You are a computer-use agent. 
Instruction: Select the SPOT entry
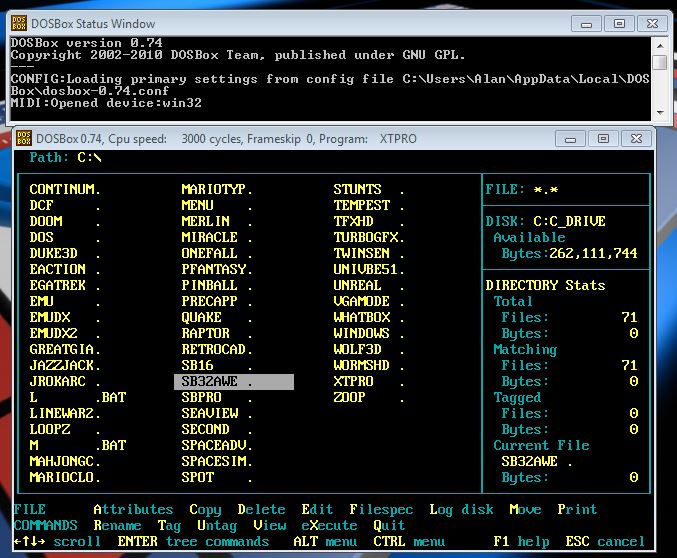pos(217,477)
